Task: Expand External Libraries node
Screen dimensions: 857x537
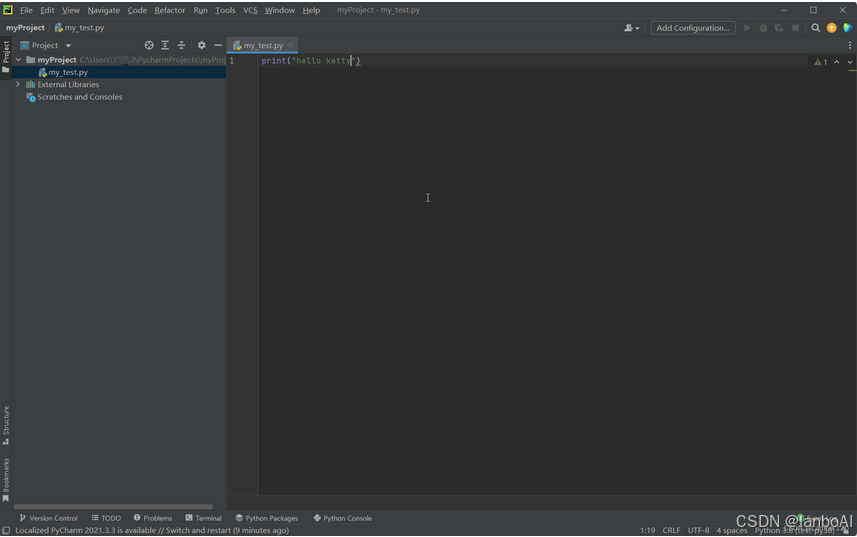Action: [18, 84]
